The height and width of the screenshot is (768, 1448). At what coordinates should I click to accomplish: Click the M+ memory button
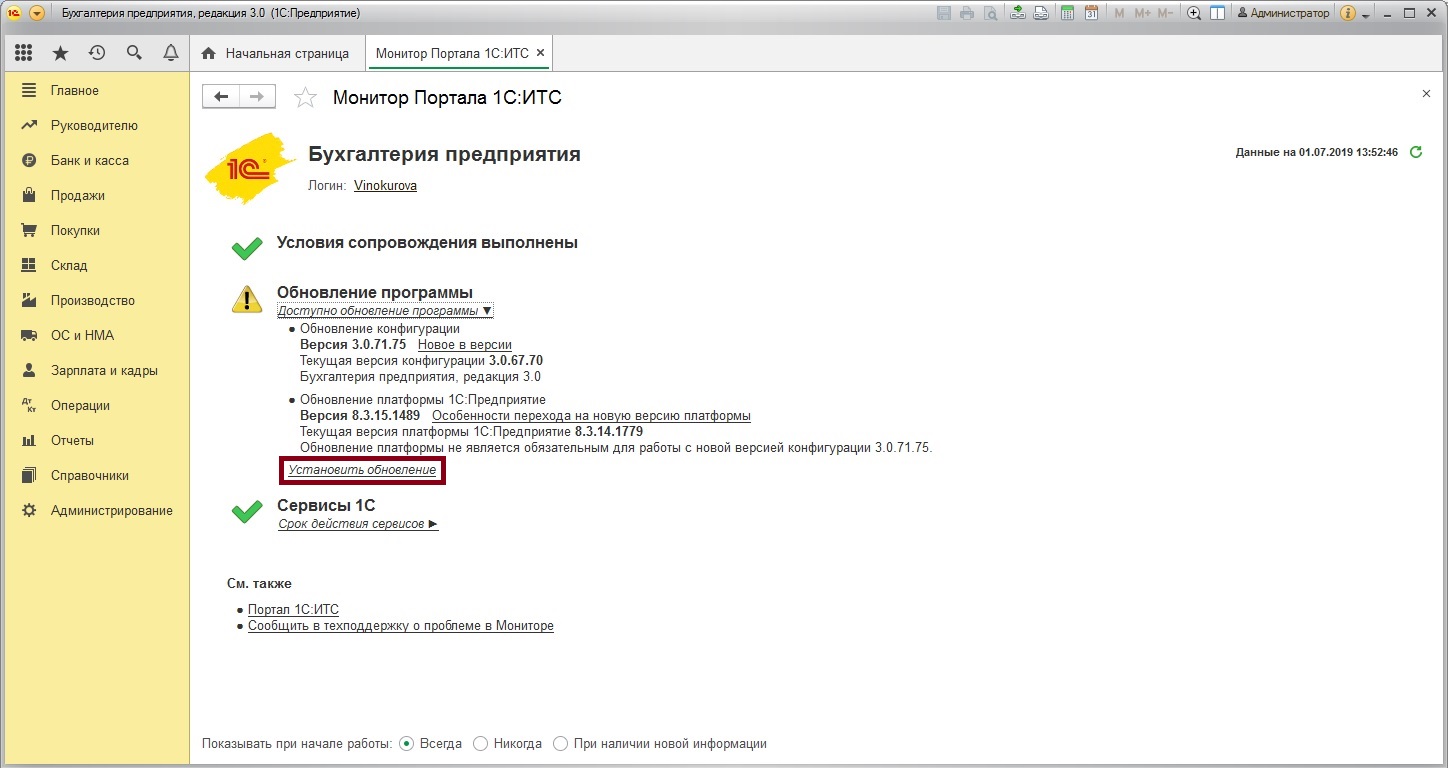[x=1143, y=13]
